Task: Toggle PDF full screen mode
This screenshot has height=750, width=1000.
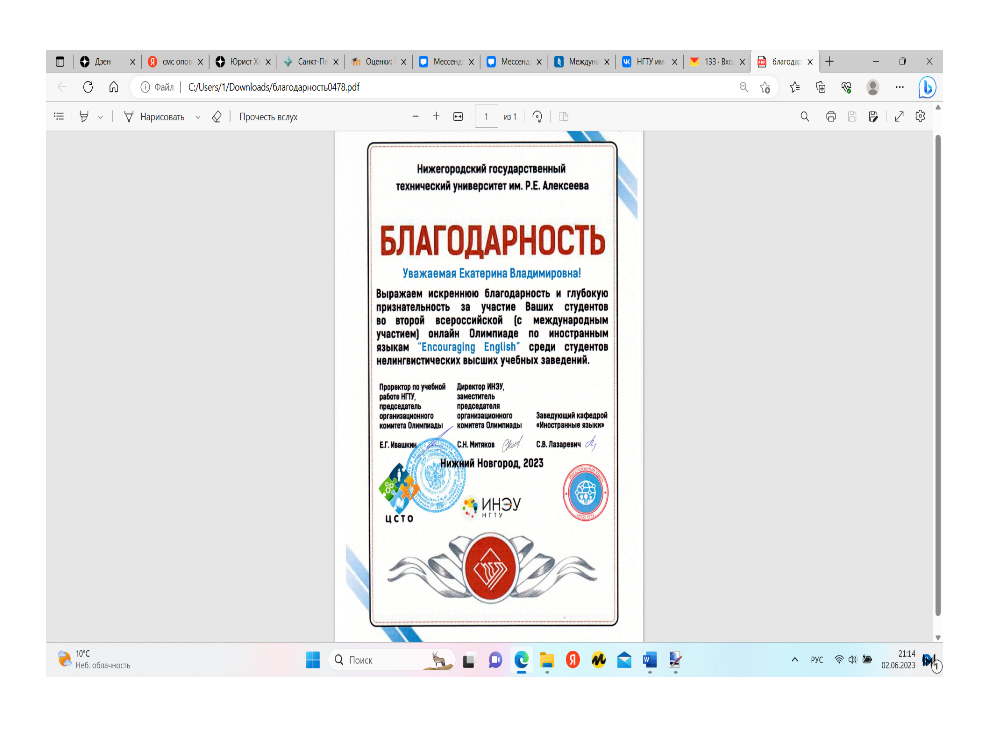Action: click(x=898, y=117)
